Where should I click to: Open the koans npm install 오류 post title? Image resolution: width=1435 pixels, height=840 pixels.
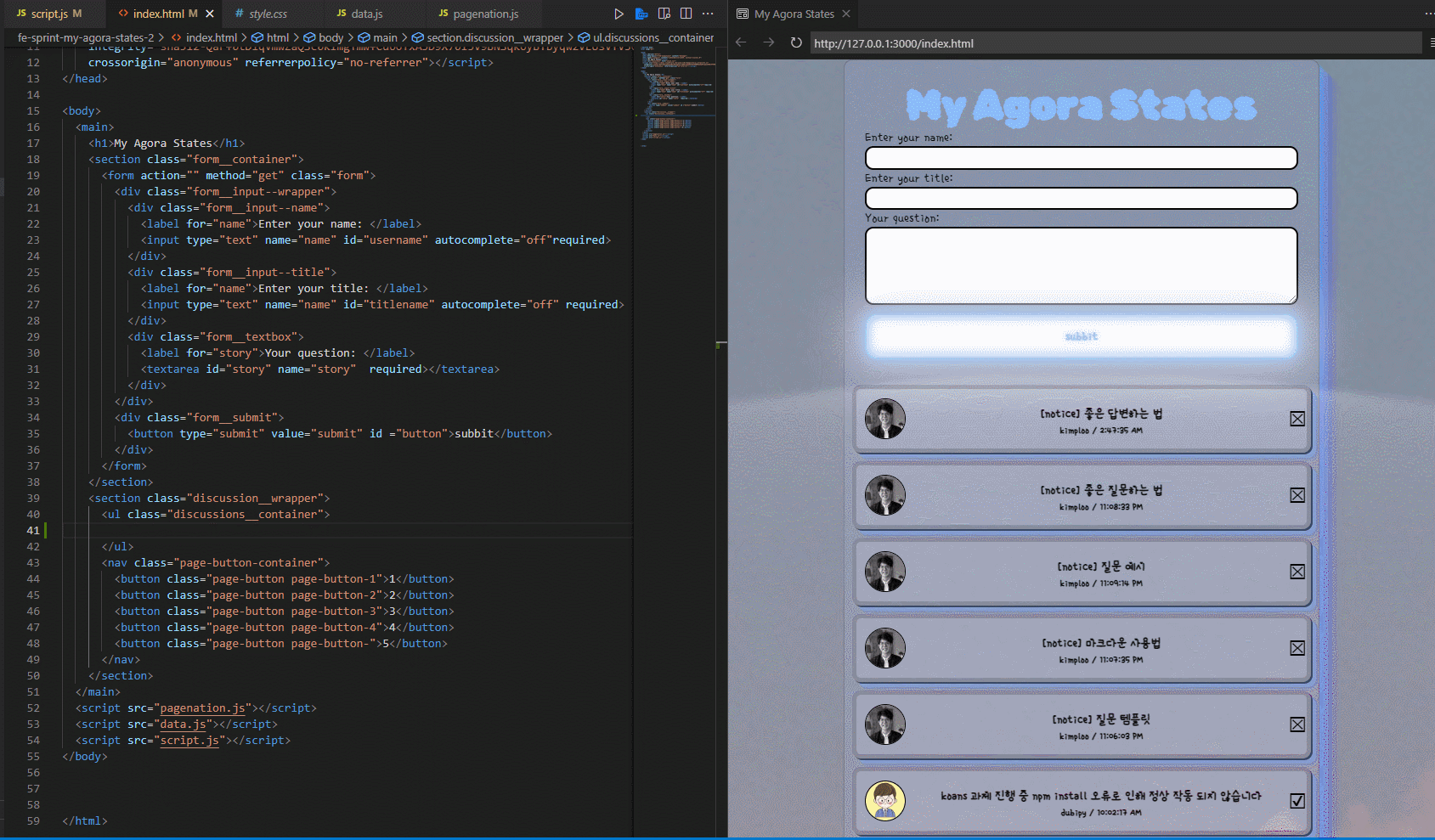tap(1101, 796)
